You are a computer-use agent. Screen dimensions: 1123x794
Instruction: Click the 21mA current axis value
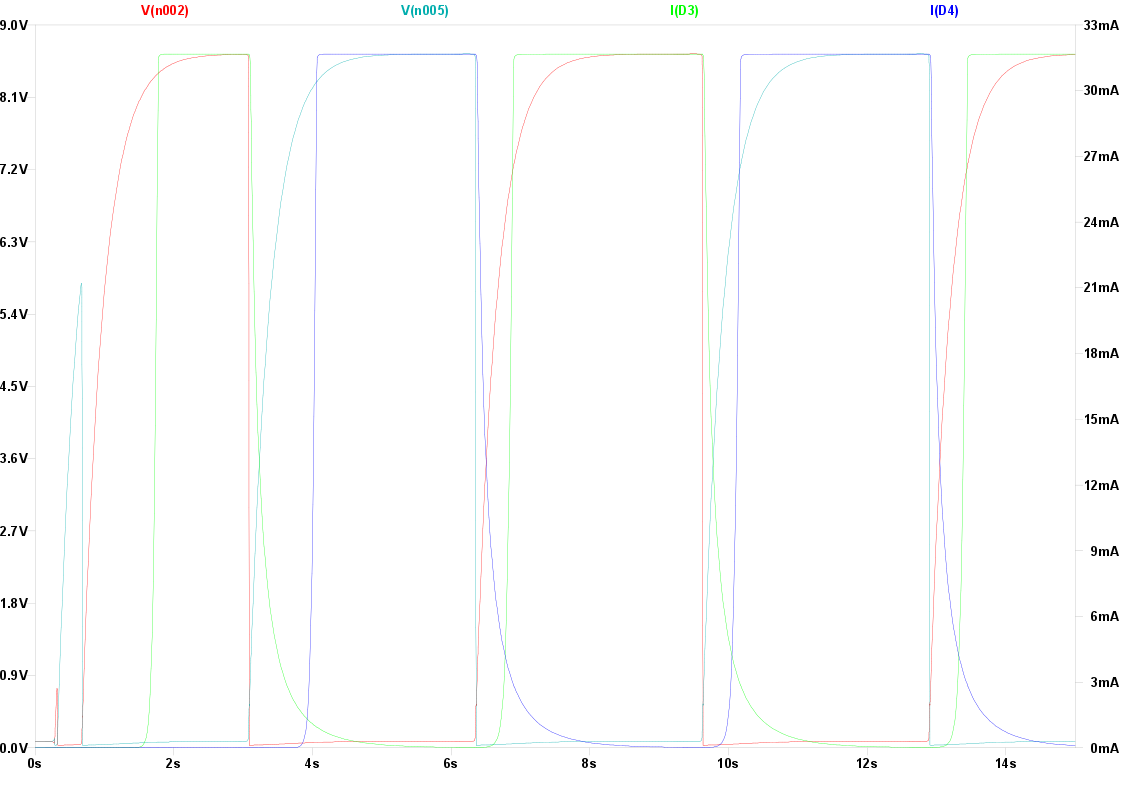(1101, 288)
